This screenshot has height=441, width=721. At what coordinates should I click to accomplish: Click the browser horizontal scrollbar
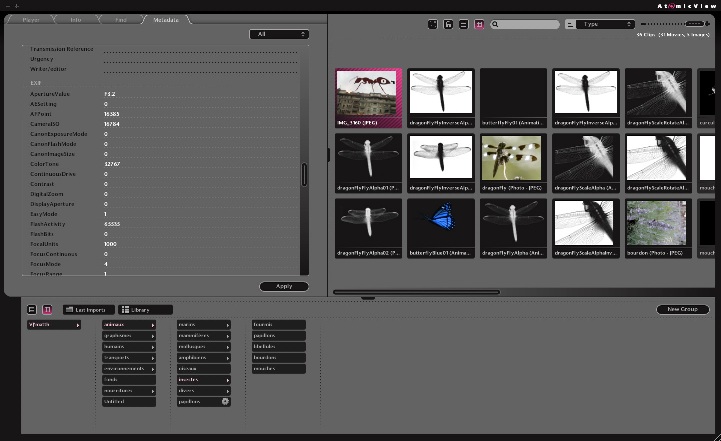tap(417, 292)
